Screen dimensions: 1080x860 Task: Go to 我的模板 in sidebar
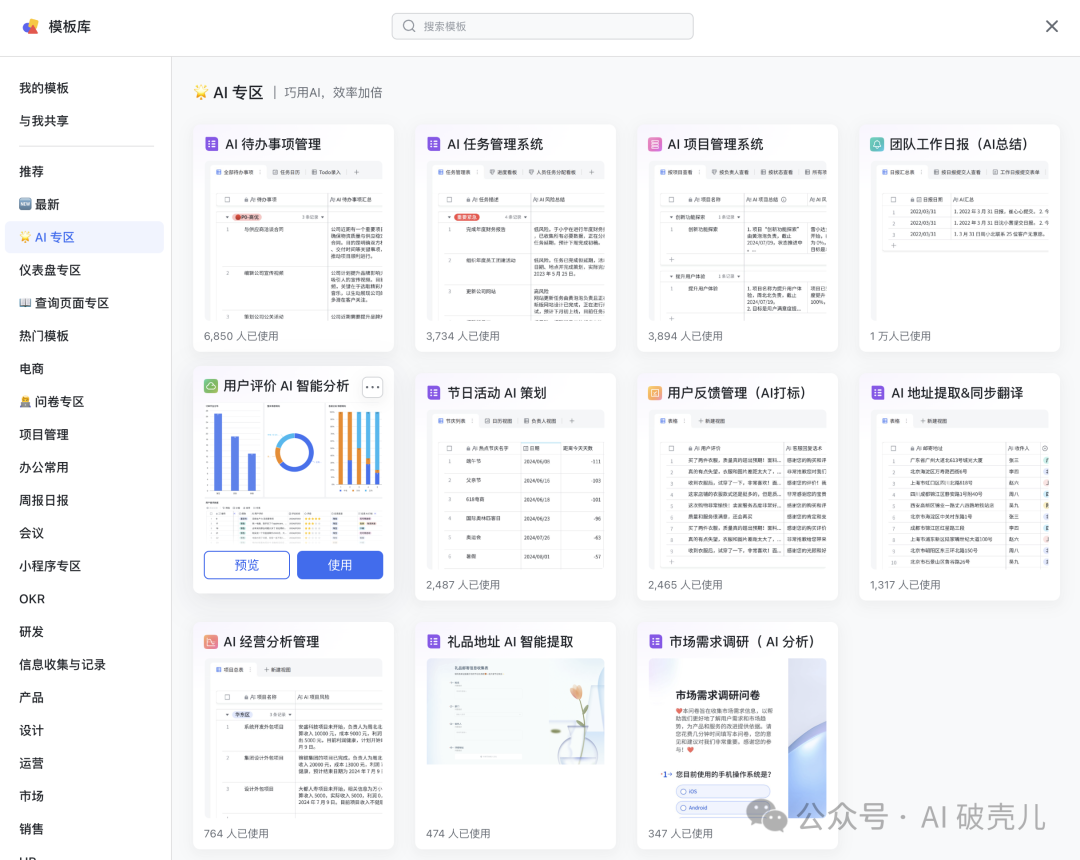(44, 88)
